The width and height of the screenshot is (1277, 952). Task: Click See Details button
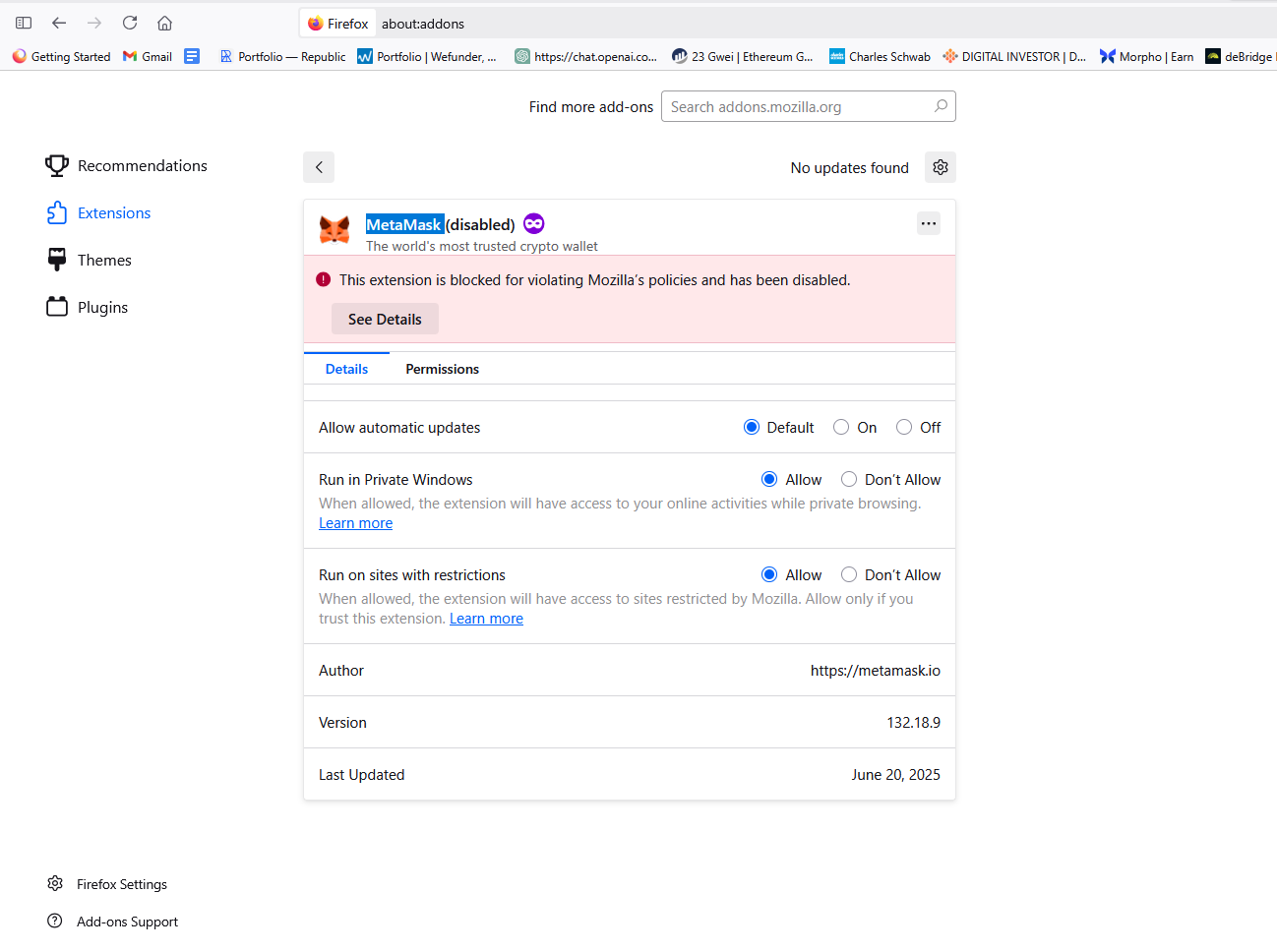(x=385, y=319)
